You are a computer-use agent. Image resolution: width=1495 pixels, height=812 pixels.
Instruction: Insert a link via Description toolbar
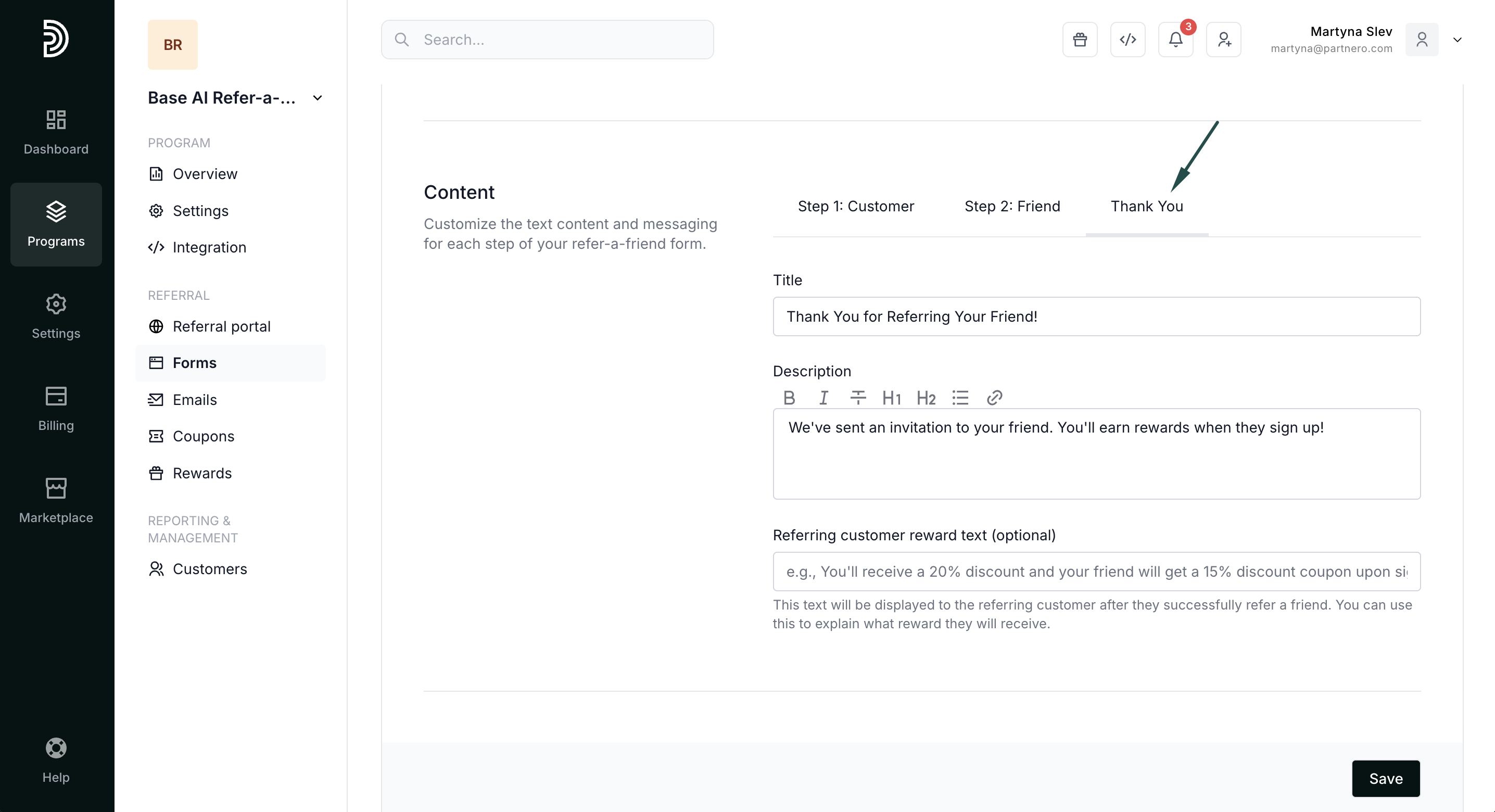(994, 398)
